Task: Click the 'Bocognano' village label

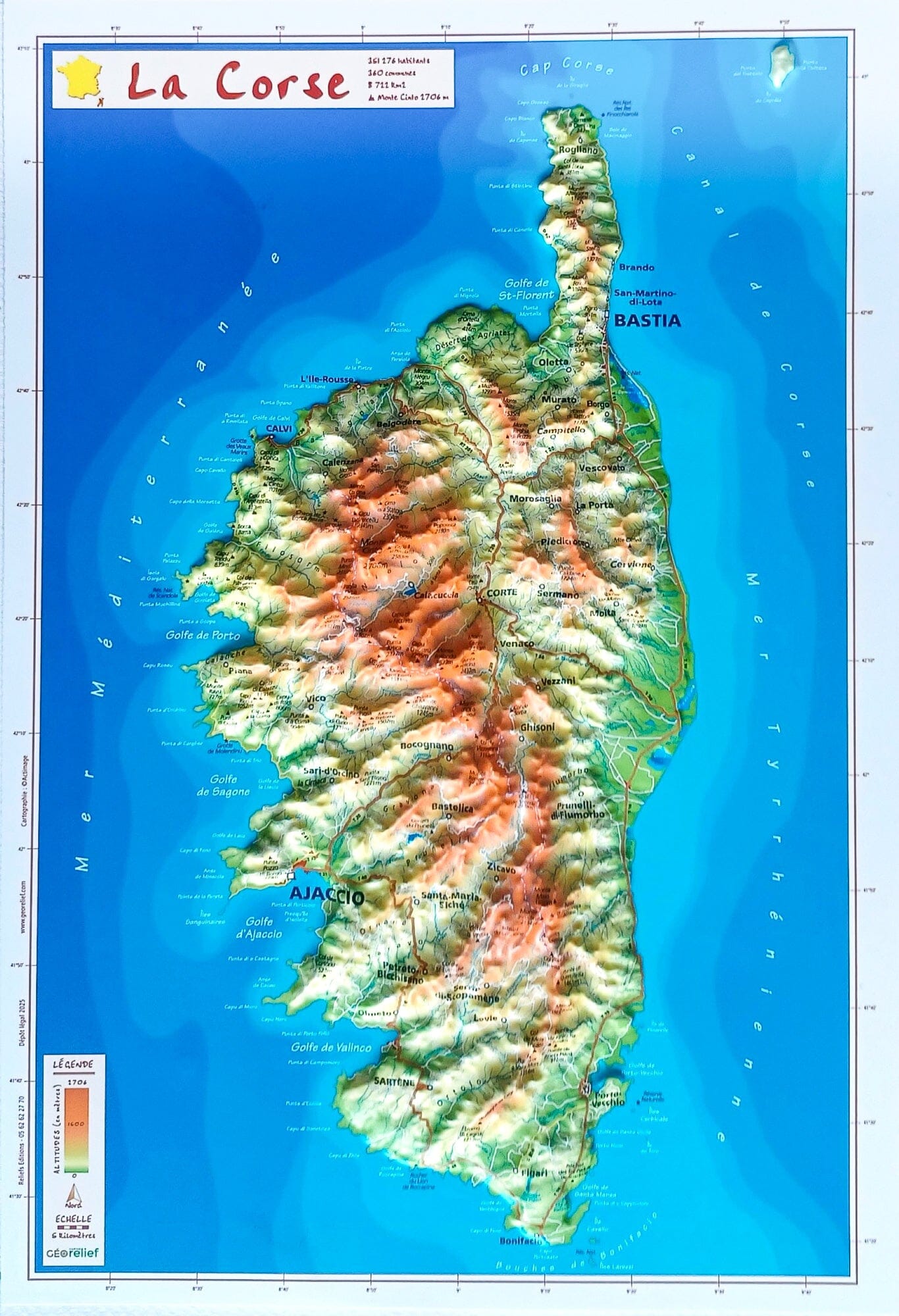Action: 427,746
